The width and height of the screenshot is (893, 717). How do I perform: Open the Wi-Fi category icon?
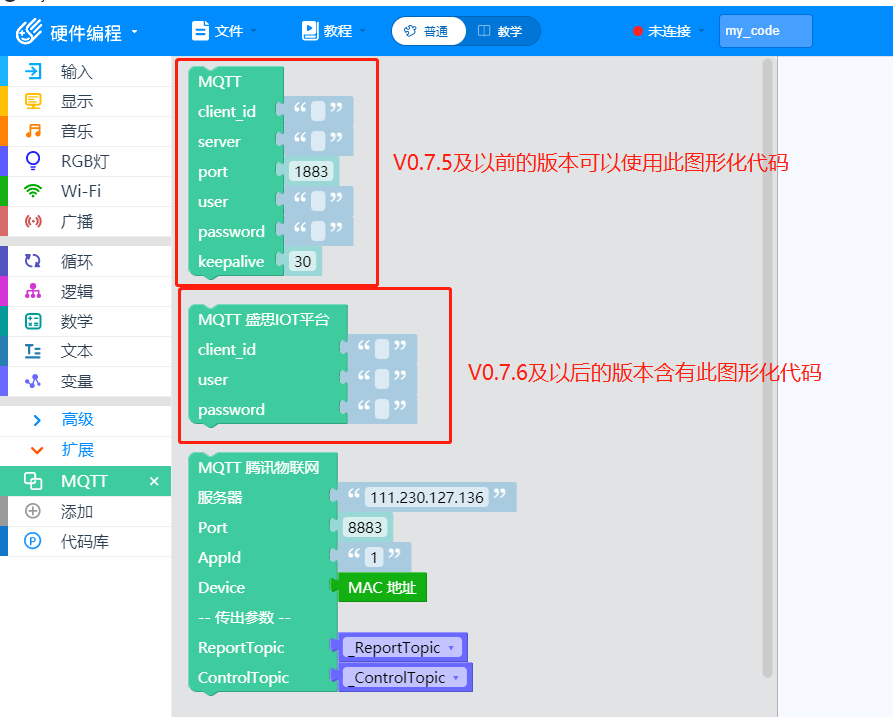[x=33, y=191]
